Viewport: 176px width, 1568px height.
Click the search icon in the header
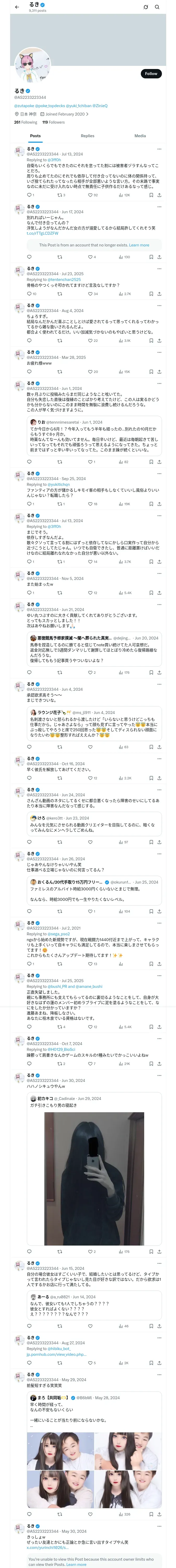point(157,7)
